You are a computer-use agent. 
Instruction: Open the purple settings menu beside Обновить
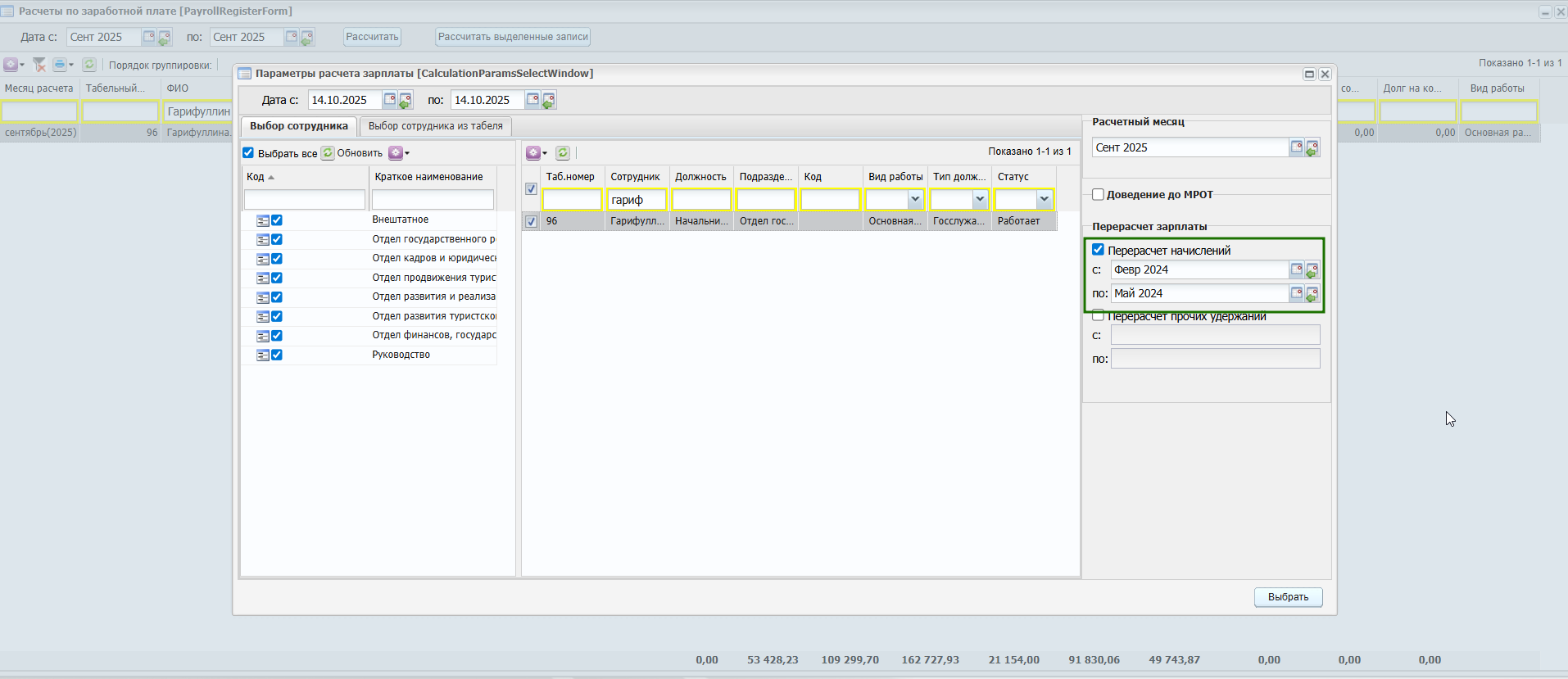pyautogui.click(x=399, y=153)
